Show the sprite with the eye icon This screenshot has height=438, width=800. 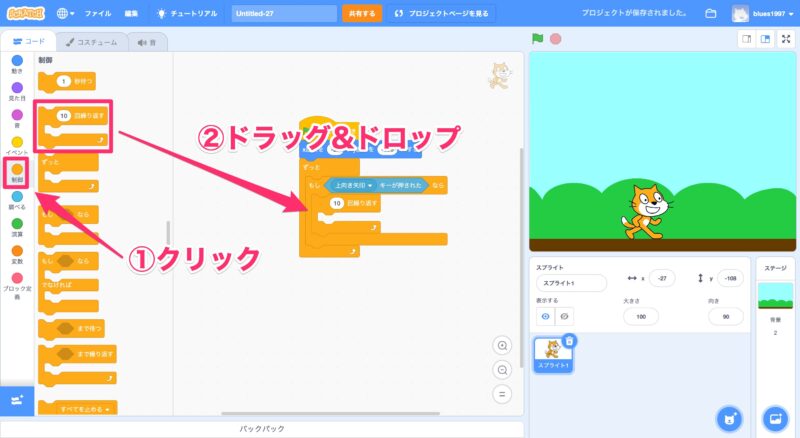pyautogui.click(x=545, y=316)
